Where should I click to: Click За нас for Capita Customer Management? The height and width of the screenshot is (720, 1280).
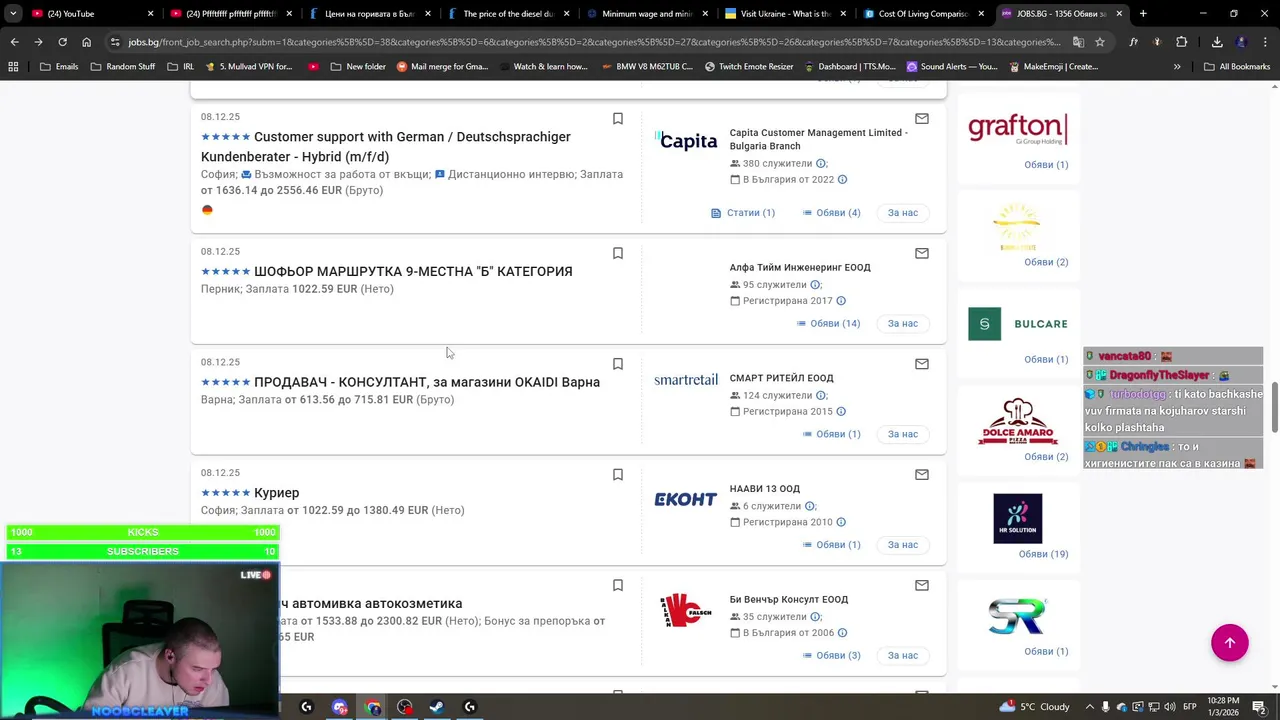pyautogui.click(x=903, y=213)
